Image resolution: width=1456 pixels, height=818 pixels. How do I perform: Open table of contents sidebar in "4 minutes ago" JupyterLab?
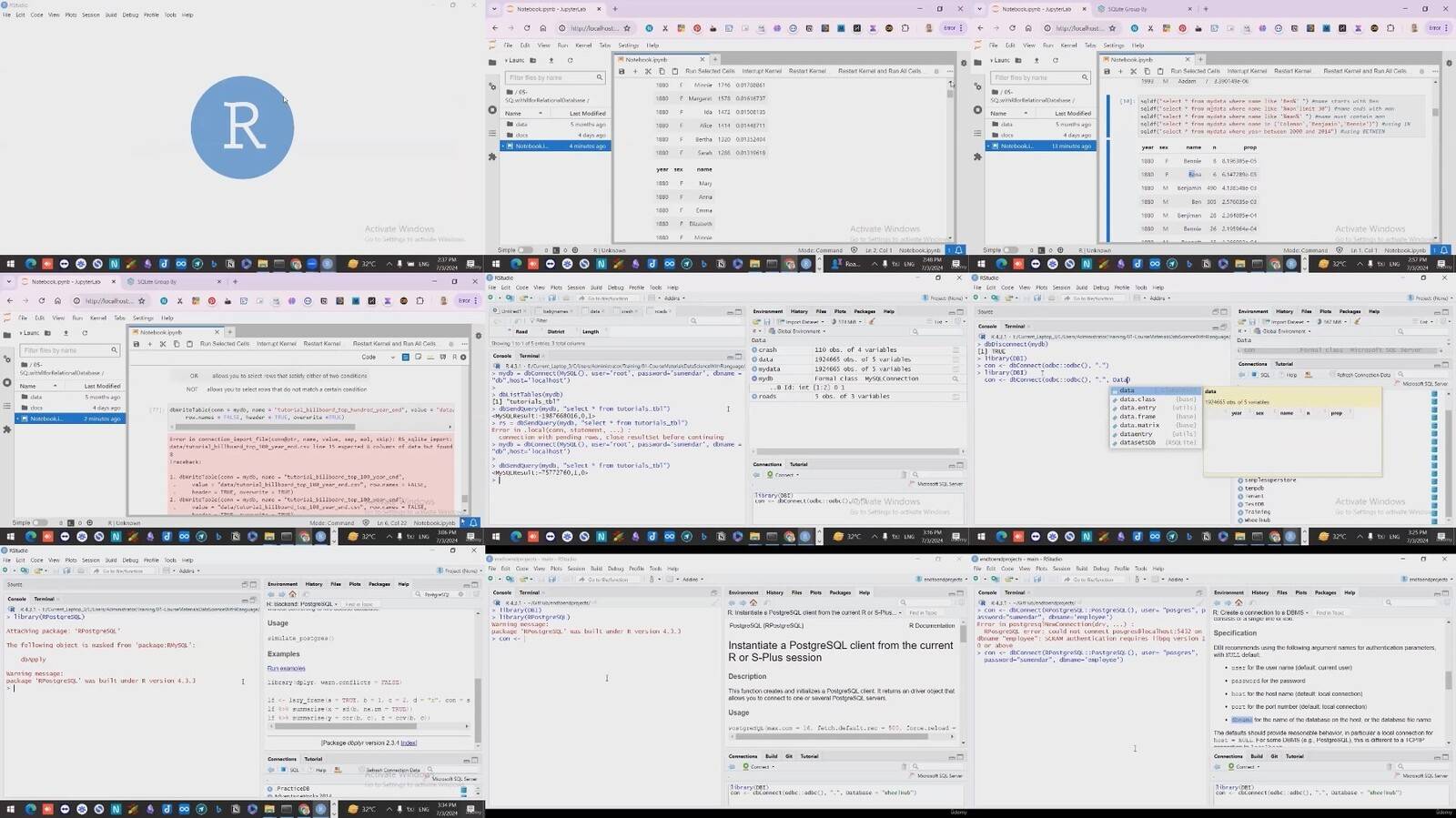492,133
